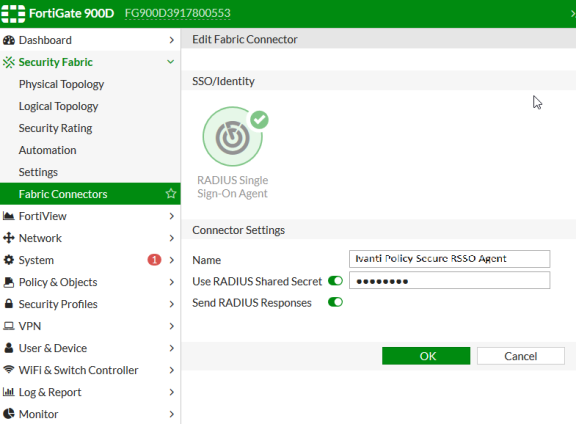Open Security Fabric Settings

(x=38, y=172)
